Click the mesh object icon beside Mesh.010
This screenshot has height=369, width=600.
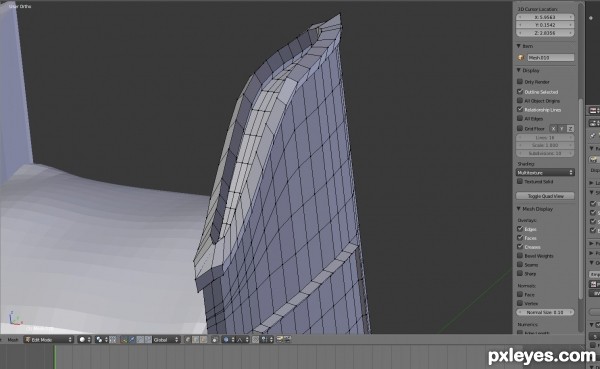coord(521,57)
